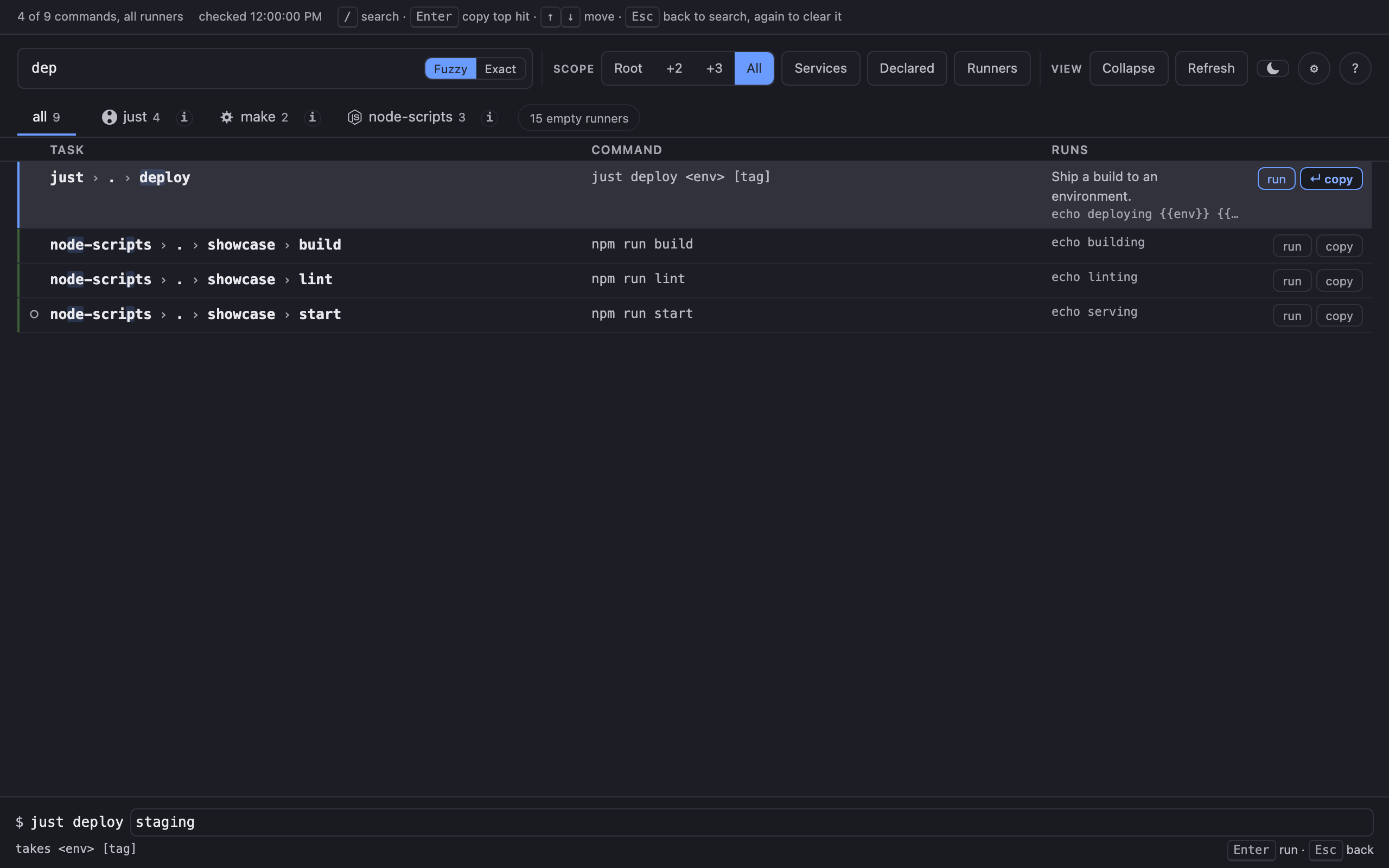Viewport: 1389px width, 868px height.
Task: Click the COMMAND column header
Action: point(626,150)
